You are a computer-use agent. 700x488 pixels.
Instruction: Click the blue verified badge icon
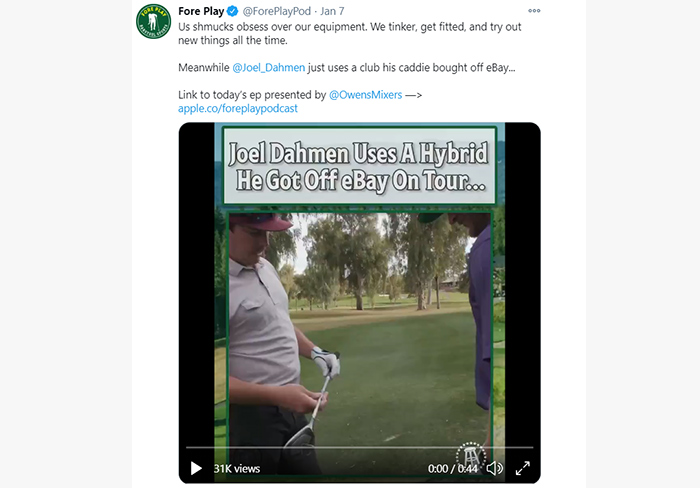point(233,11)
